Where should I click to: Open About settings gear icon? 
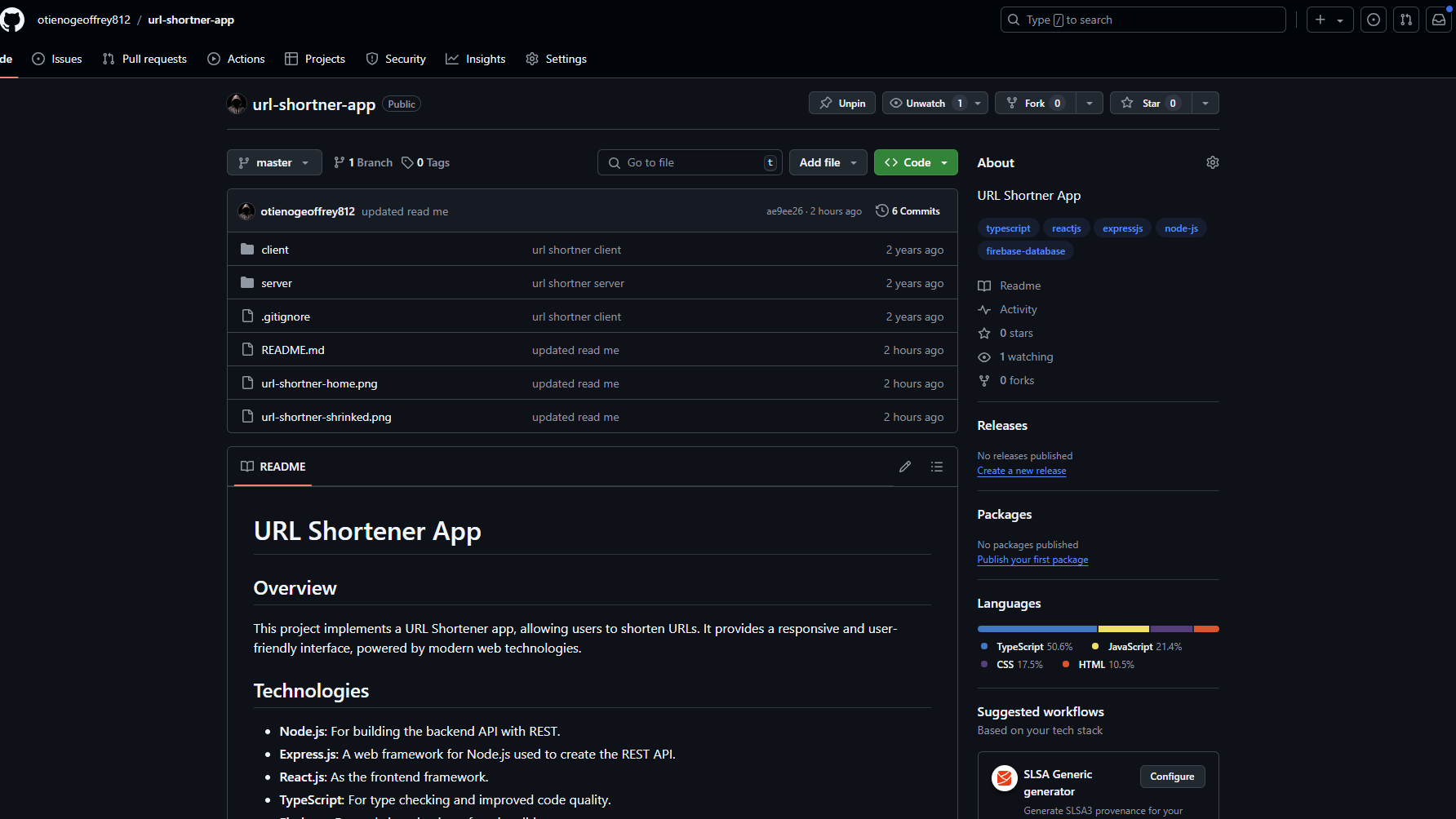pos(1213,162)
